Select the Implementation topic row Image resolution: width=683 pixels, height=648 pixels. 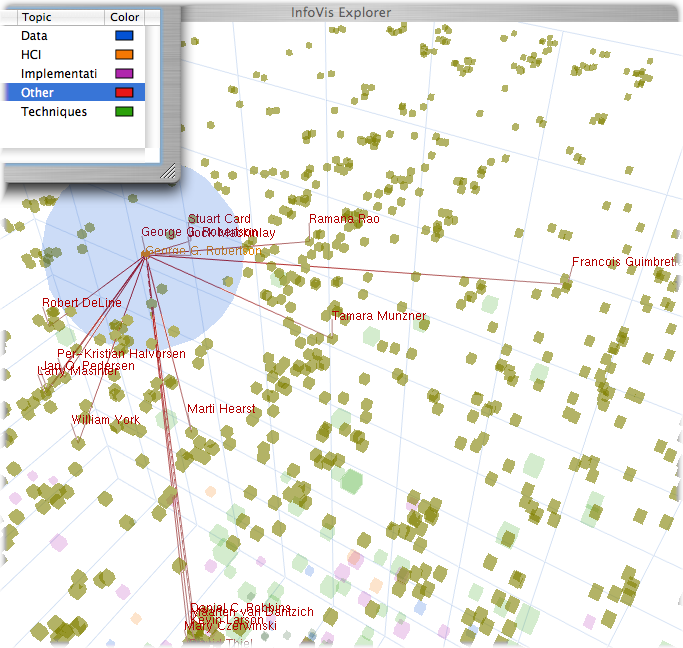58,74
